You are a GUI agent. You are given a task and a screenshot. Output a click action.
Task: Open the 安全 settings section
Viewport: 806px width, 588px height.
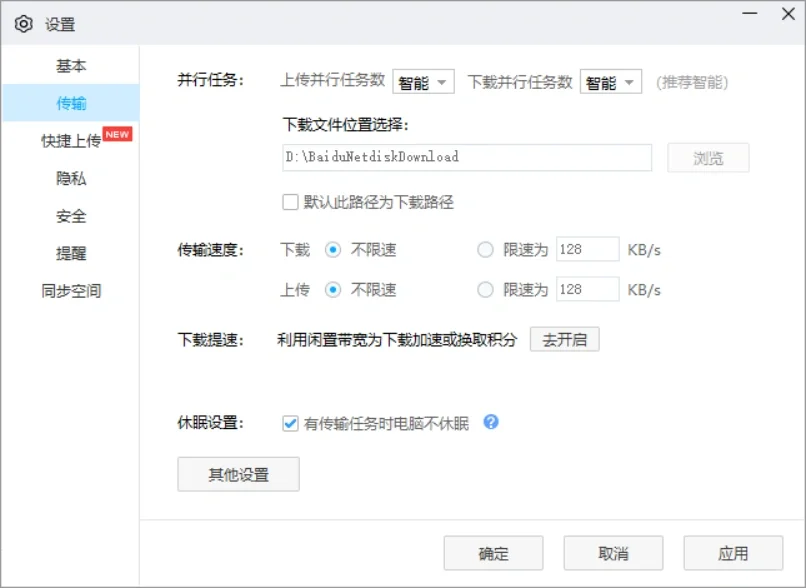tap(70, 216)
